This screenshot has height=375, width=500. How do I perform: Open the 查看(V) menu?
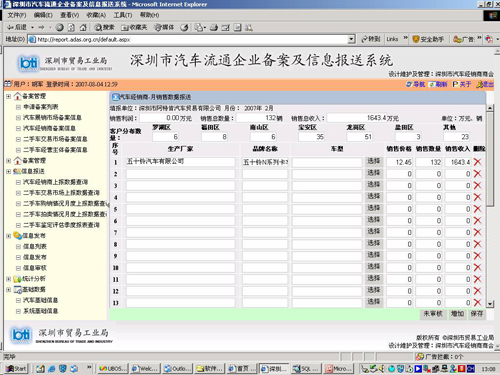(69, 15)
